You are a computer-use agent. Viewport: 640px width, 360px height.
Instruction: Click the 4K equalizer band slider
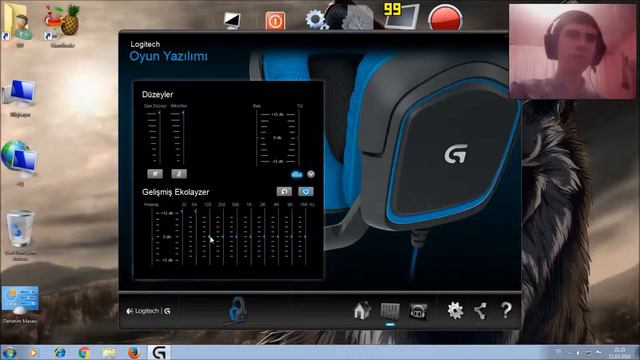click(278, 237)
